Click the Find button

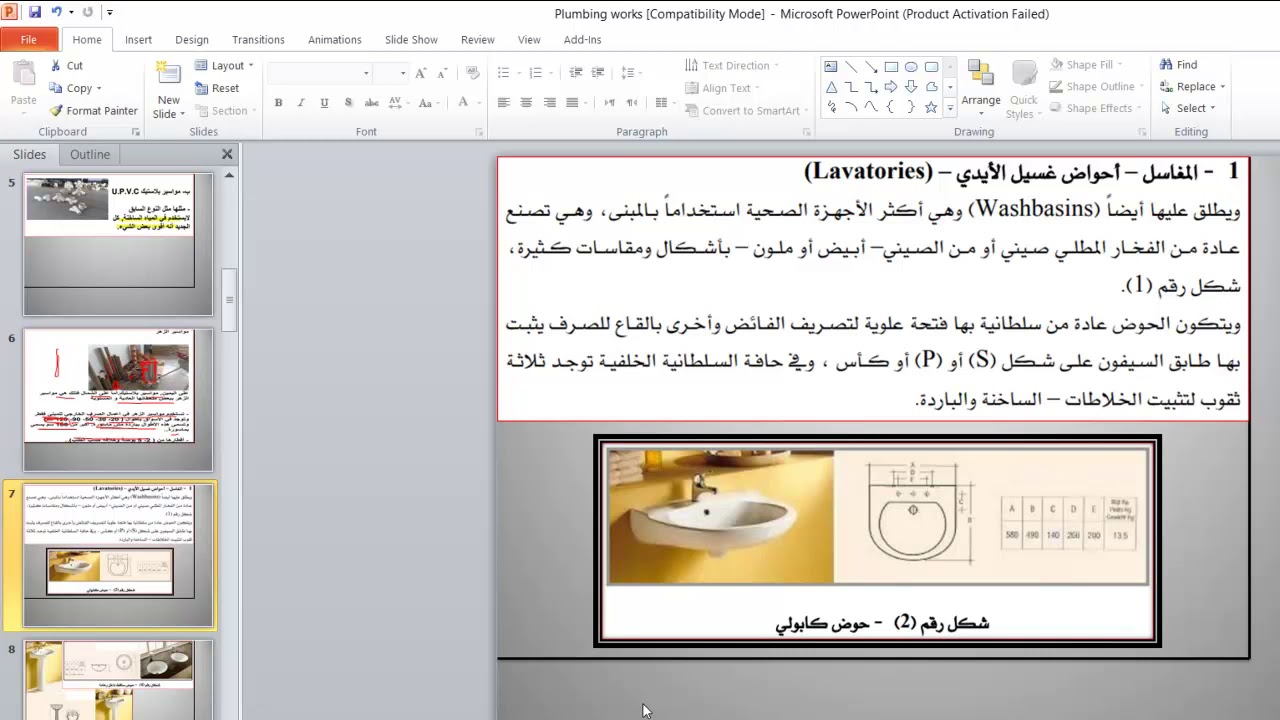[1178, 65]
